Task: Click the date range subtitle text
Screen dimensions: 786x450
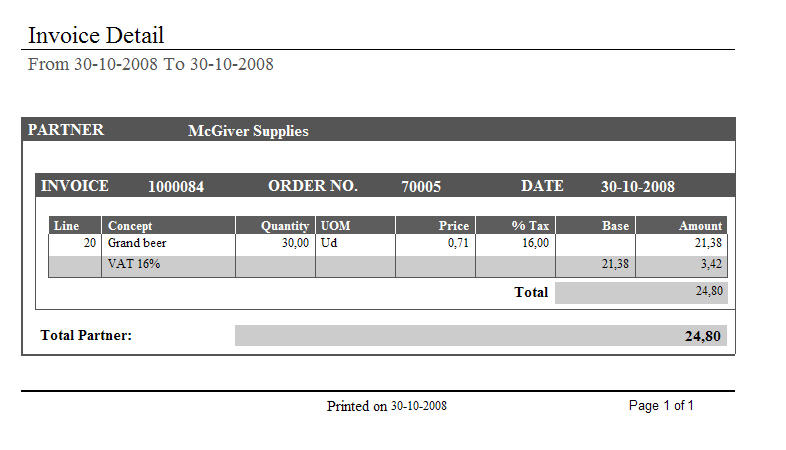Action: click(x=151, y=65)
